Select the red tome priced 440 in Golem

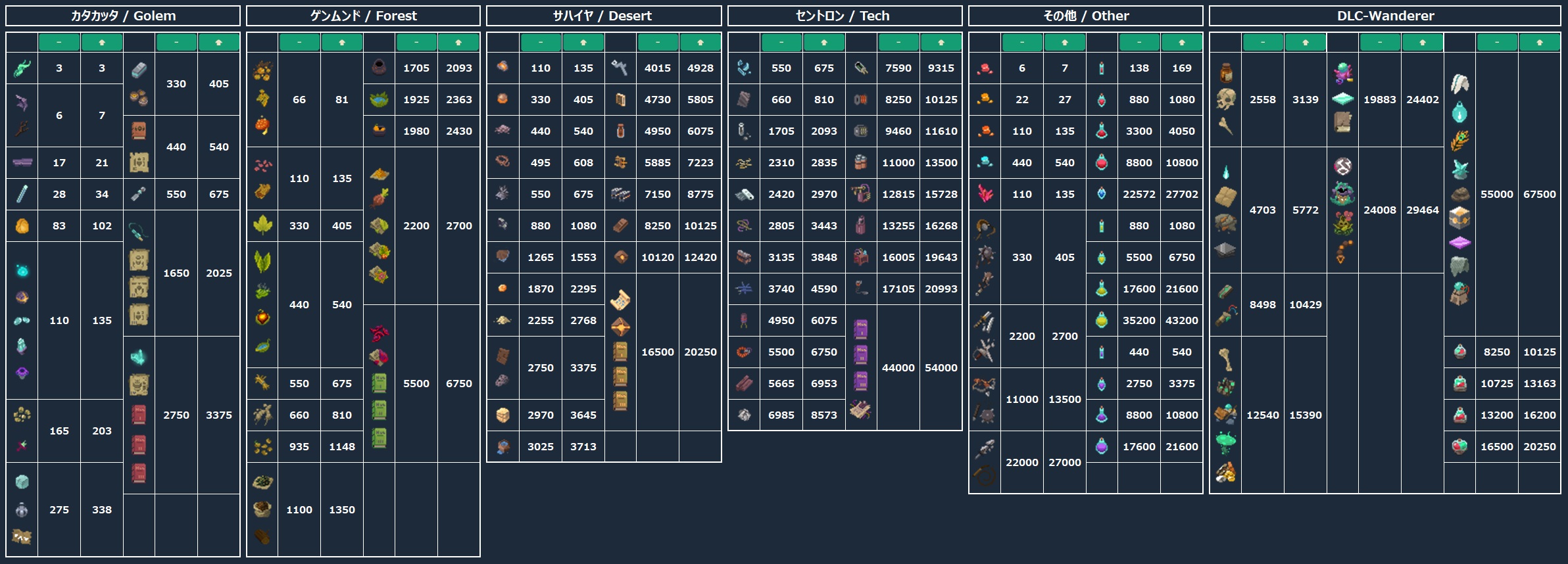(x=139, y=131)
